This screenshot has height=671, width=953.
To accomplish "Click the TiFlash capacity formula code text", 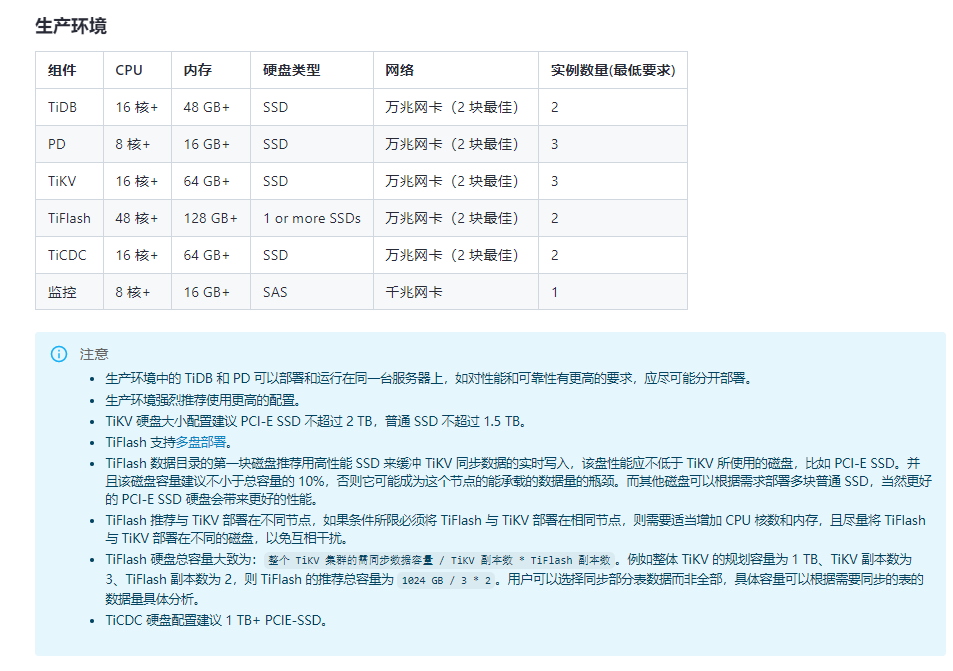I will click(x=439, y=560).
